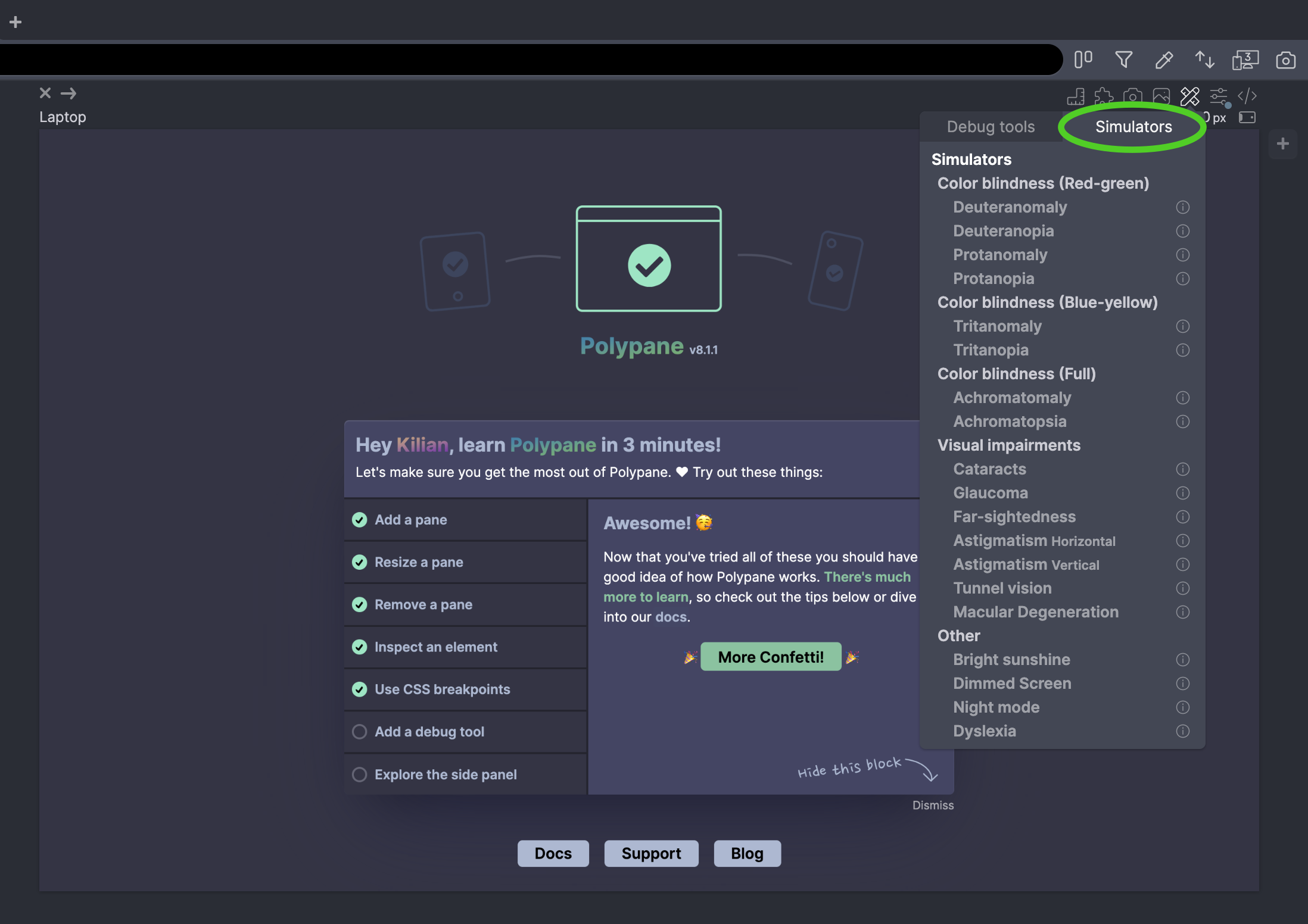1308x924 pixels.
Task: Turn on the Deuteranopia simulator
Action: tap(1003, 231)
